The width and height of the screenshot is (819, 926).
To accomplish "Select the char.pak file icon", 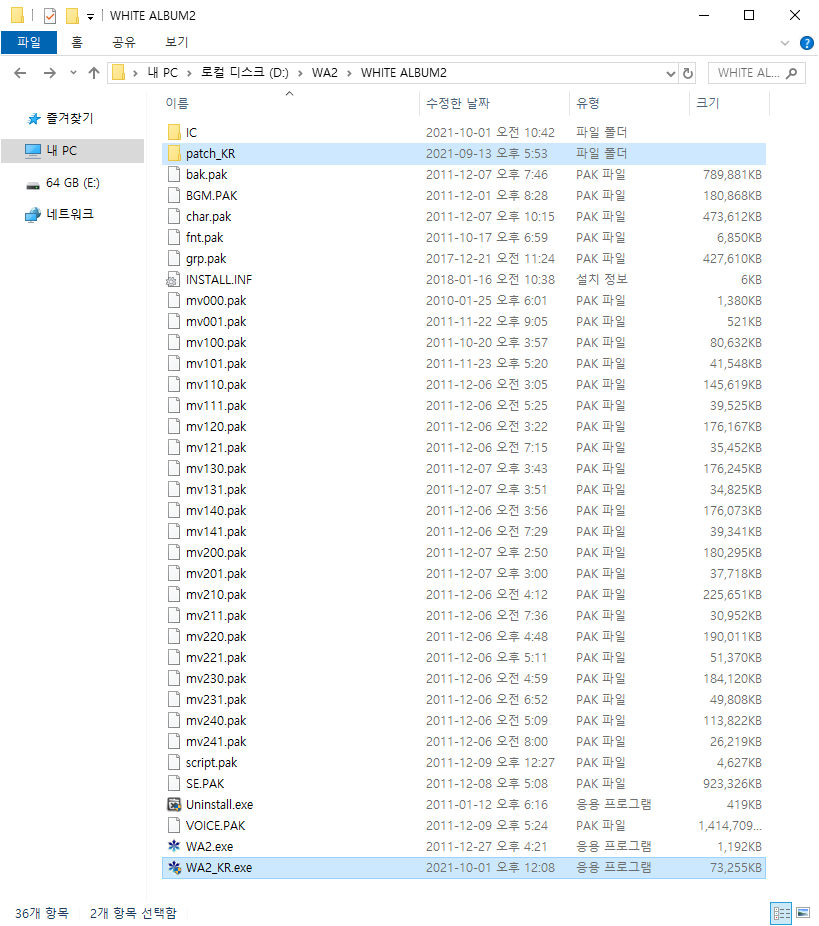I will [x=174, y=216].
